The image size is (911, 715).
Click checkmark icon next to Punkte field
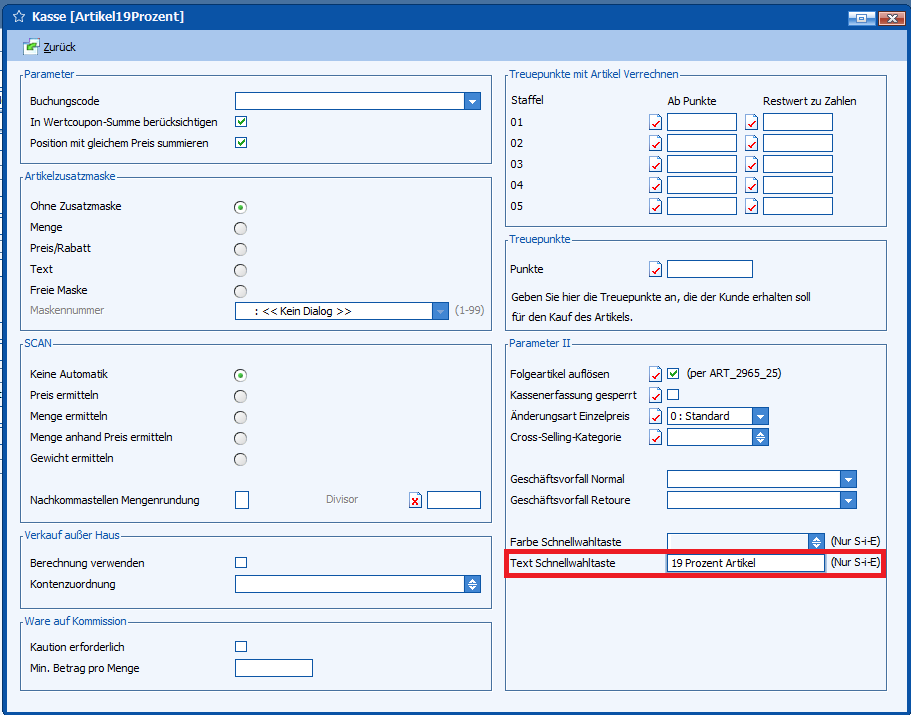(x=656, y=269)
